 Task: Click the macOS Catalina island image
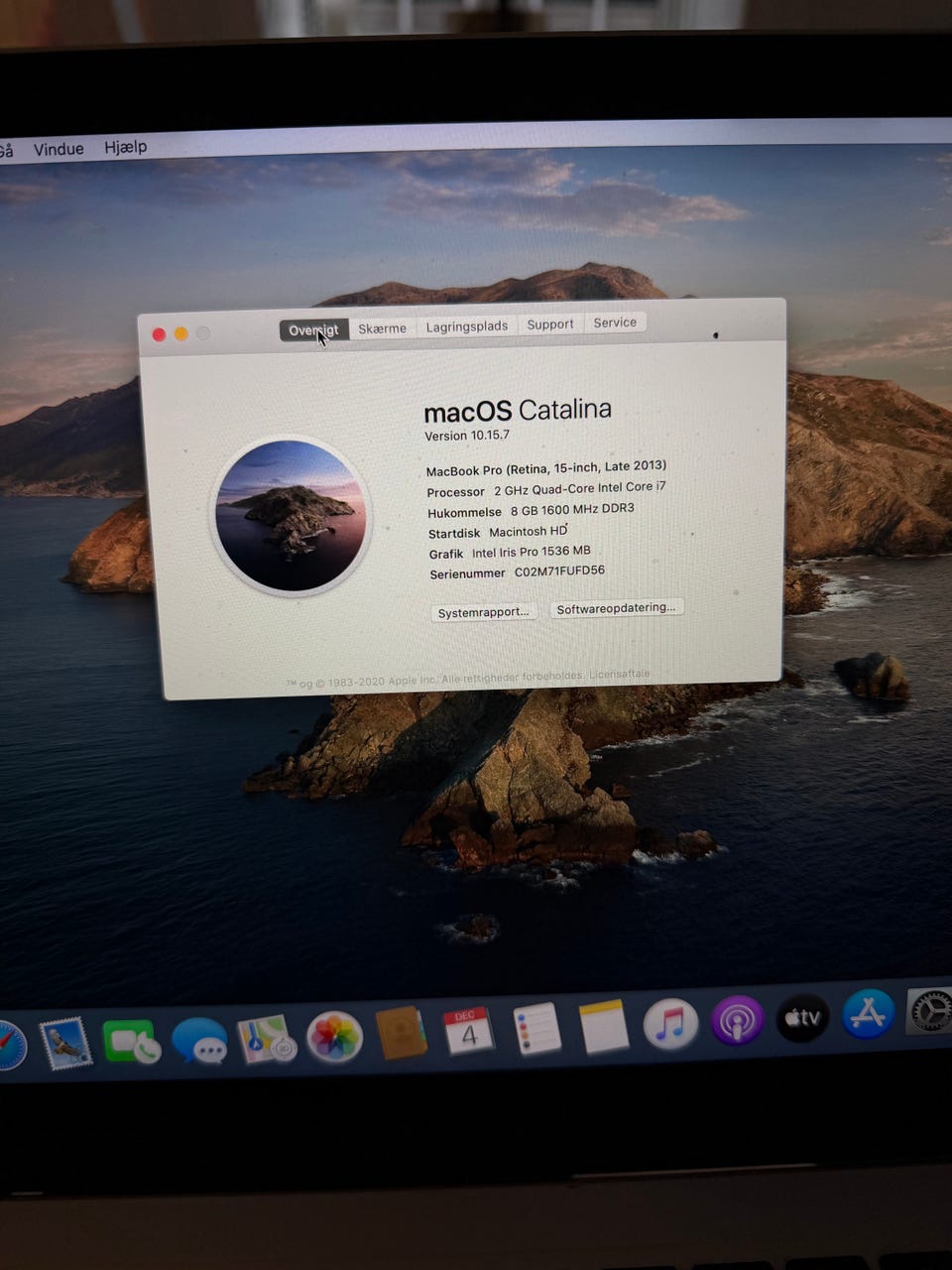point(292,516)
